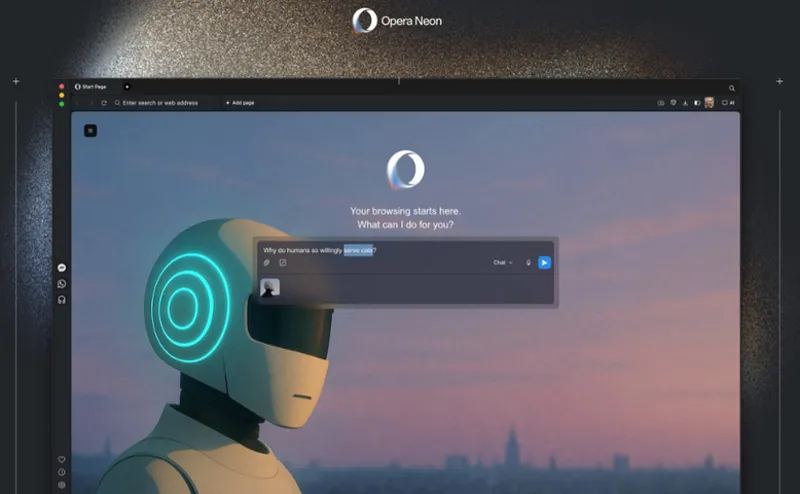Open Messenger in the sidebar

coord(62,267)
